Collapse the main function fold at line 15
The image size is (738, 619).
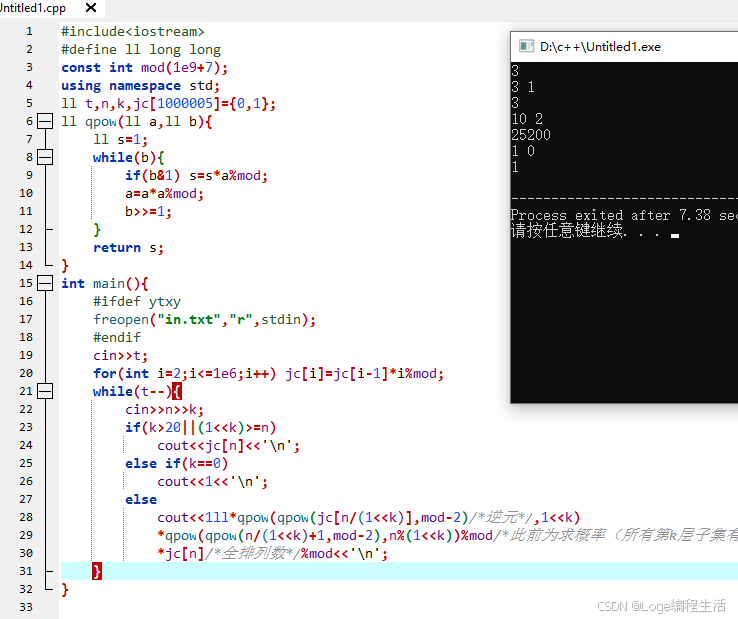click(45, 283)
